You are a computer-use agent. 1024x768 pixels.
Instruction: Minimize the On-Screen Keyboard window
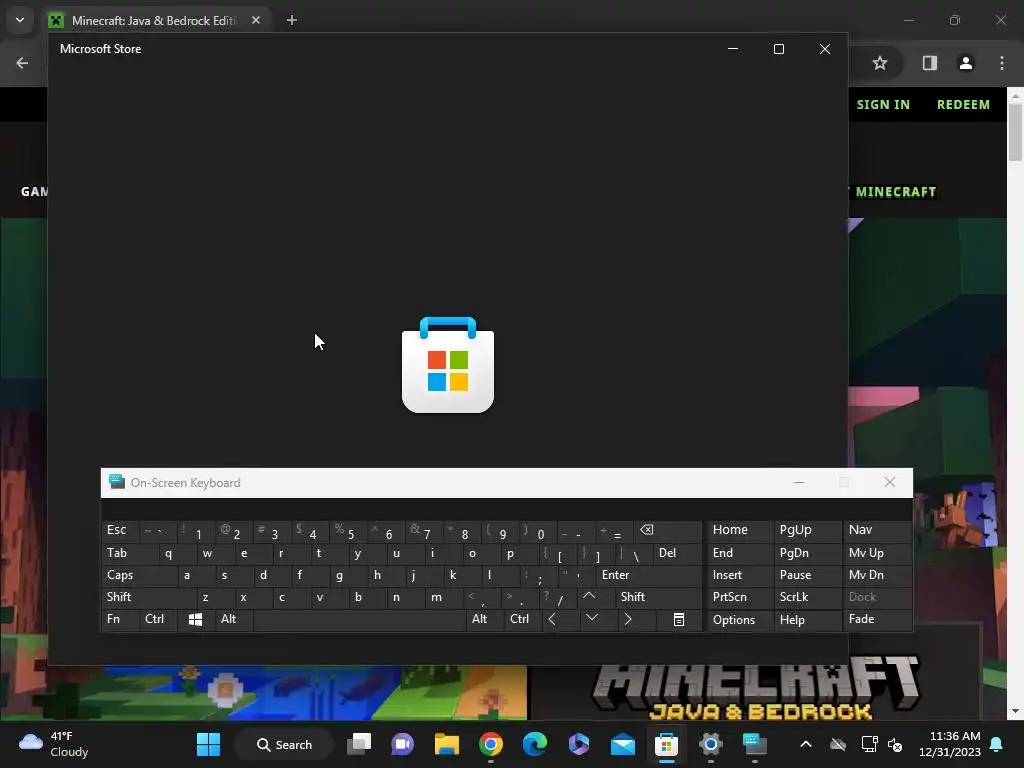799,482
